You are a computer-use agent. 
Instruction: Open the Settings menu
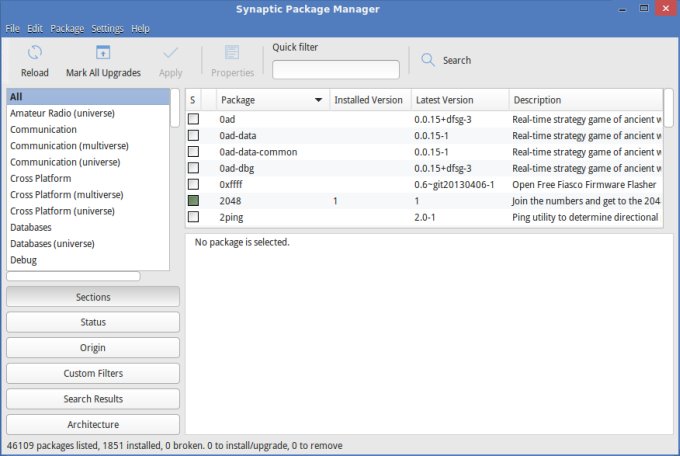(x=108, y=28)
